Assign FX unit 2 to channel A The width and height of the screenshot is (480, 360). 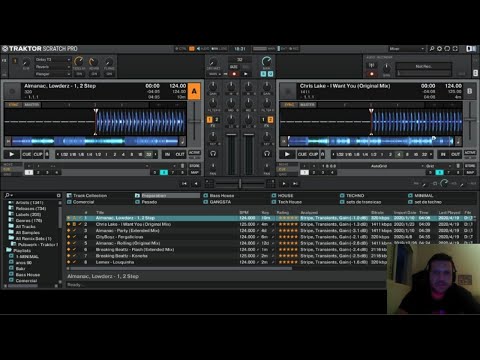point(216,119)
